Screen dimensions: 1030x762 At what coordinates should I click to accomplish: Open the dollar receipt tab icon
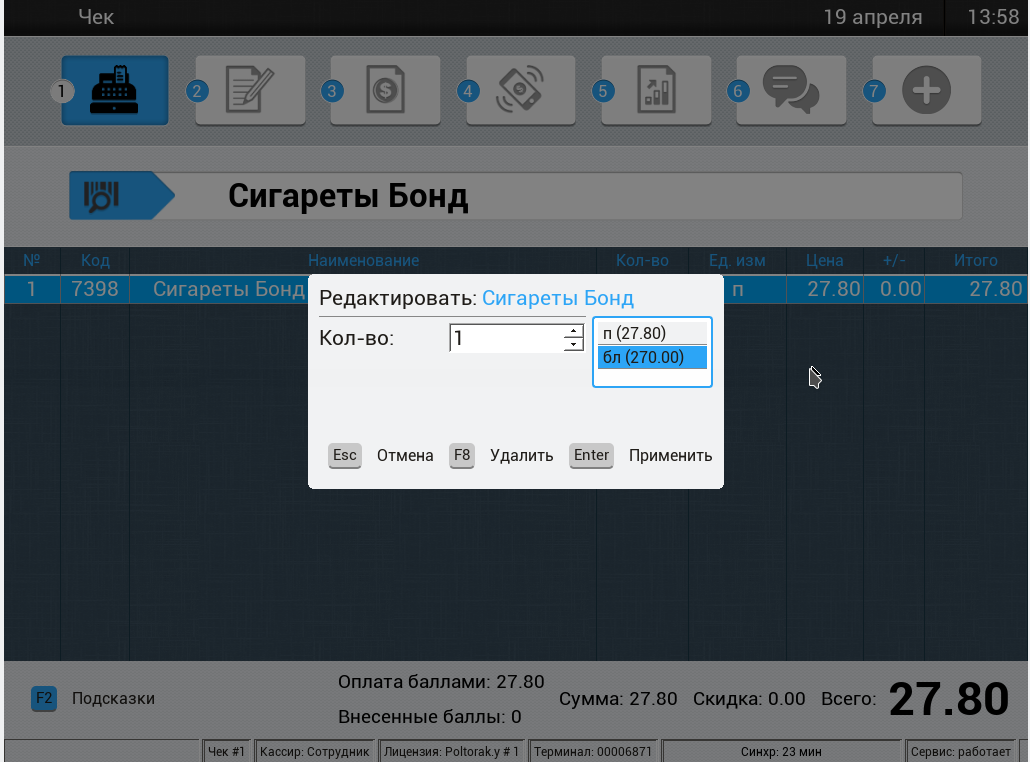point(386,90)
